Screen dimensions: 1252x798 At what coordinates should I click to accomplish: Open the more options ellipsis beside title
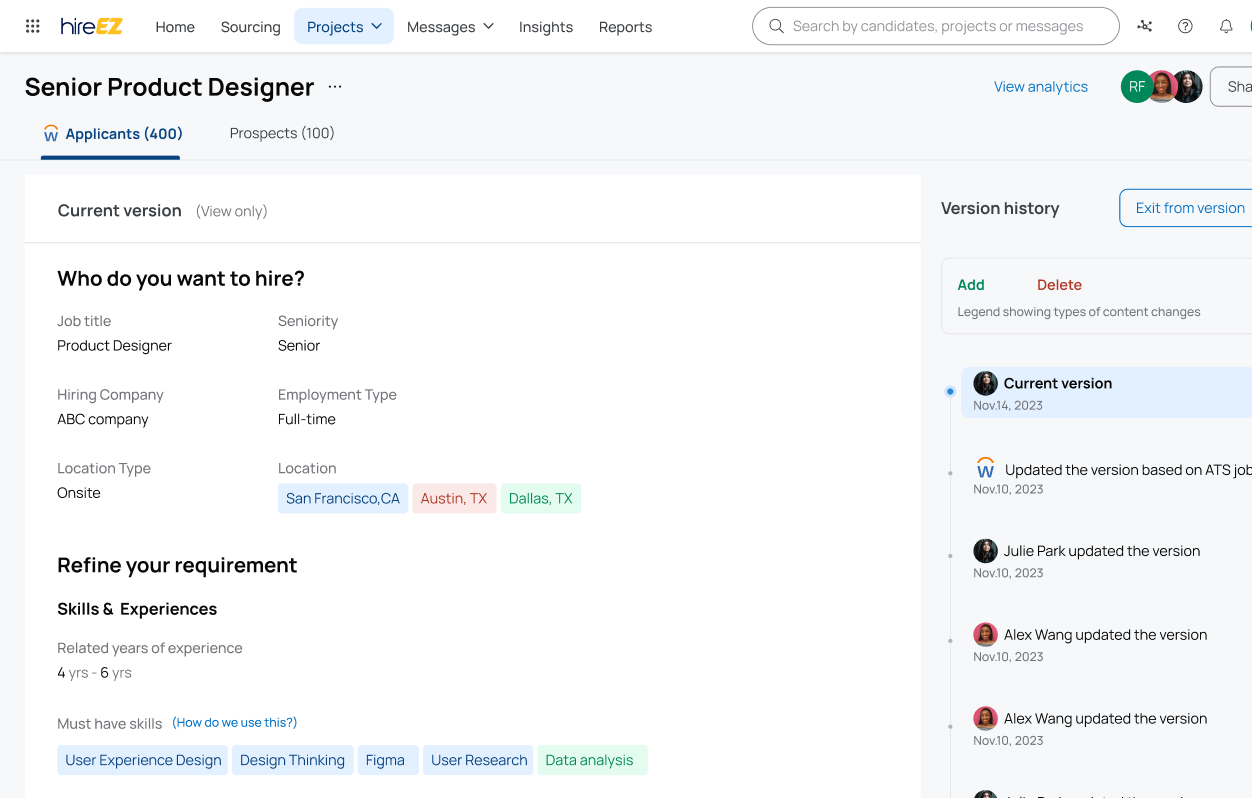tap(335, 87)
